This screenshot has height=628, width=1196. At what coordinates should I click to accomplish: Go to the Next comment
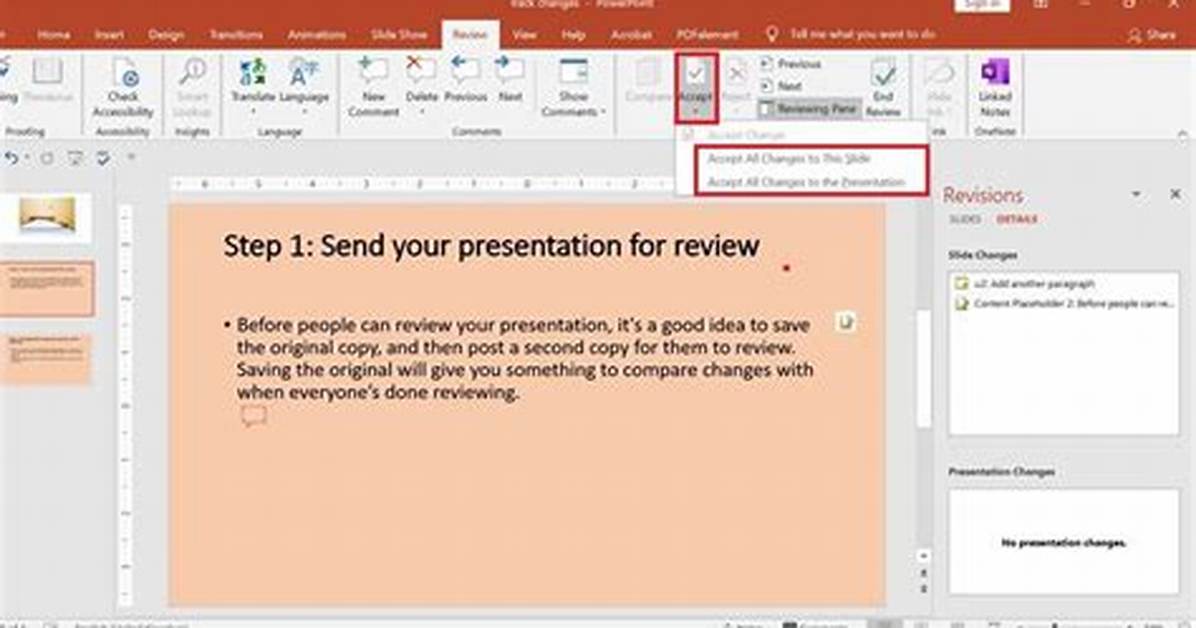[510, 80]
